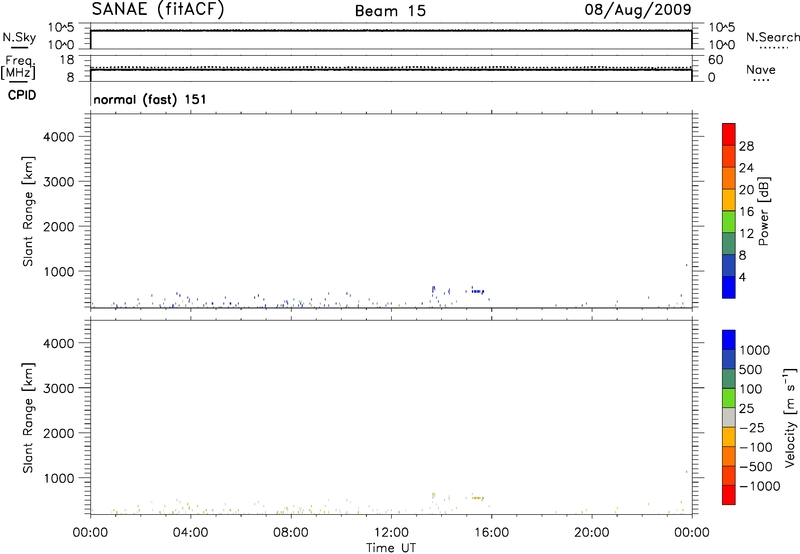Click the Freq. [MHz] axis label
Screen dimensions: 800x554
pos(19,68)
